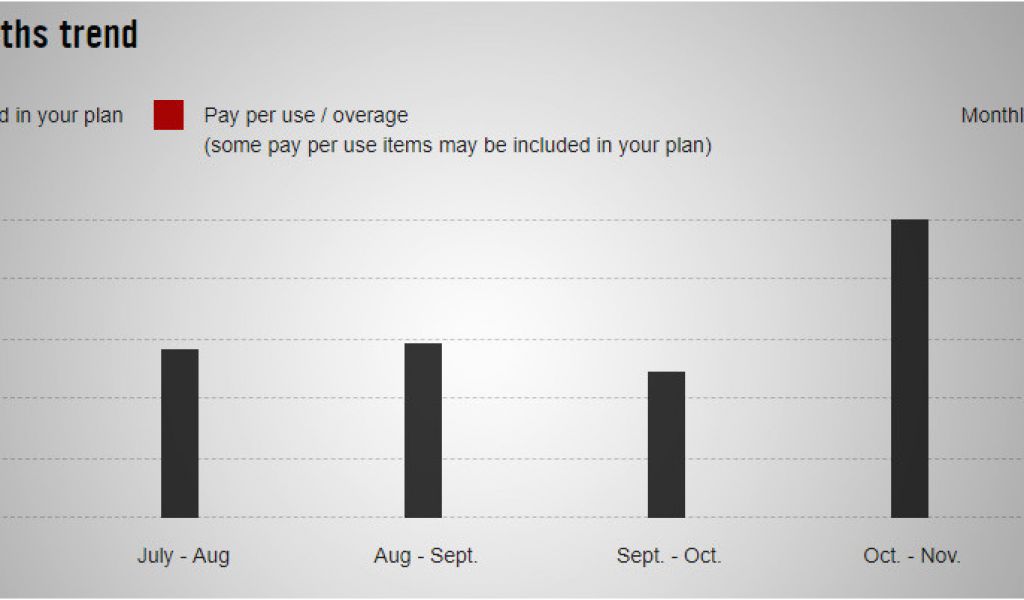Select the Aug - Sept. bar
The width and height of the screenshot is (1024, 600).
coord(423,430)
